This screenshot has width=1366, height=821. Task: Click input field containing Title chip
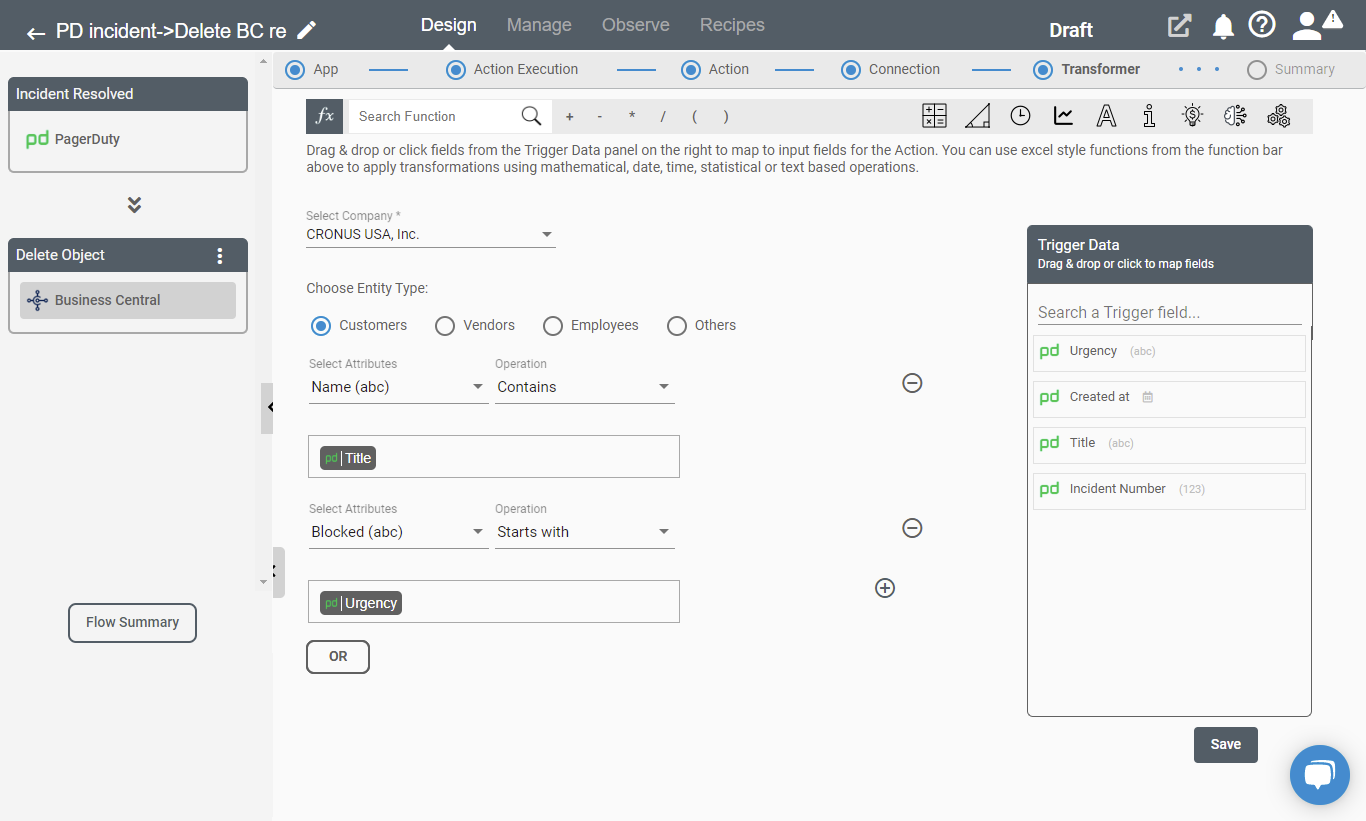pyautogui.click(x=494, y=456)
